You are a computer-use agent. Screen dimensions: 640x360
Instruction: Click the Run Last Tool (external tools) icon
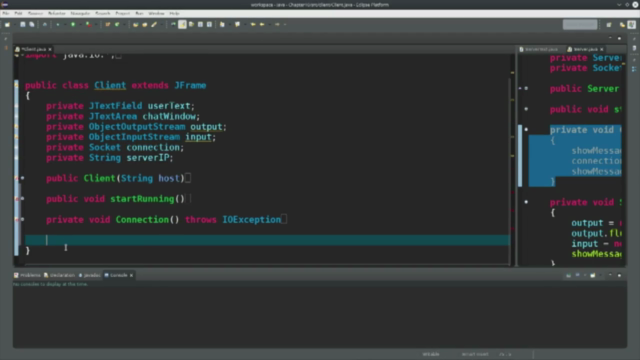(88, 24)
